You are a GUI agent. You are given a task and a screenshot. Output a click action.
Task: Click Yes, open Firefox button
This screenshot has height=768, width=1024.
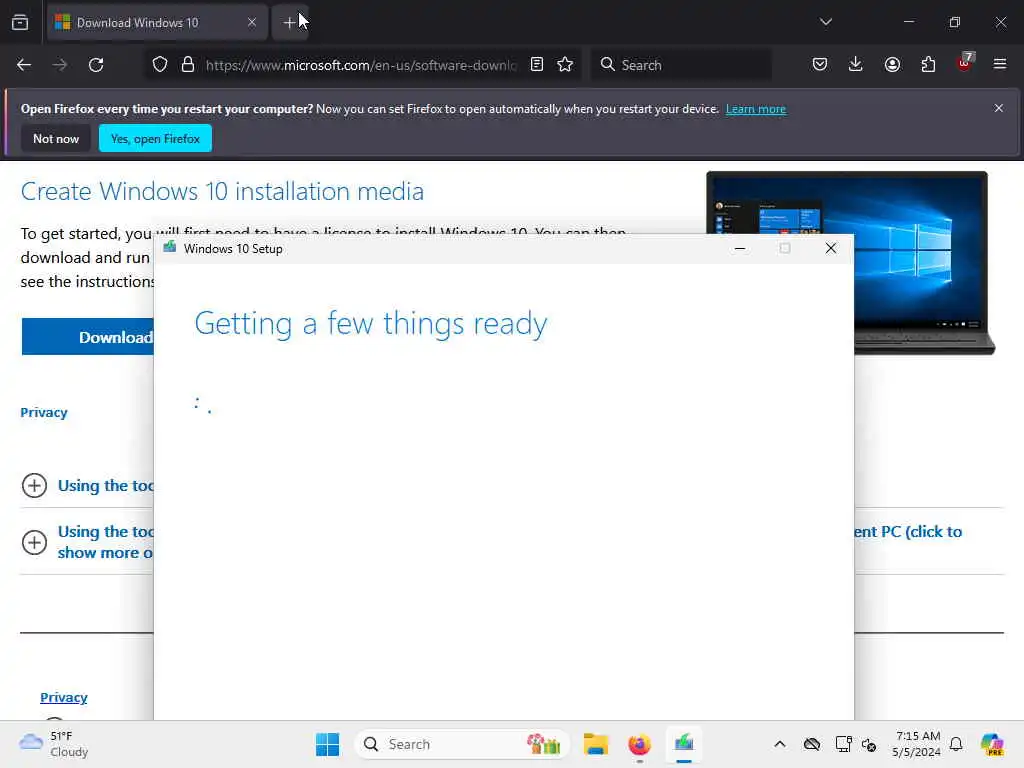tap(155, 138)
